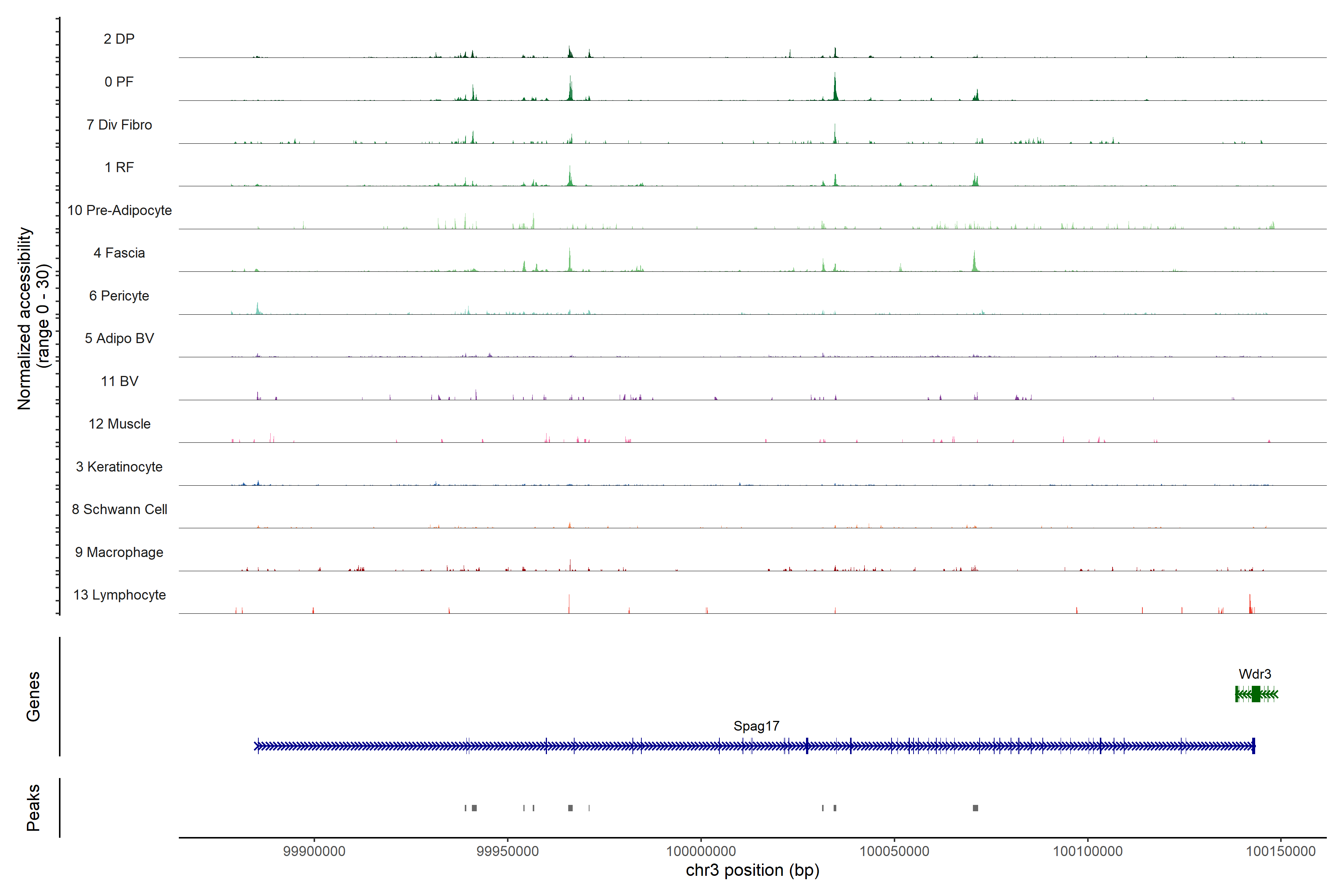Image resolution: width=1344 pixels, height=896 pixels.
Task: Select the 4 Fascia track label
Action: click(119, 253)
